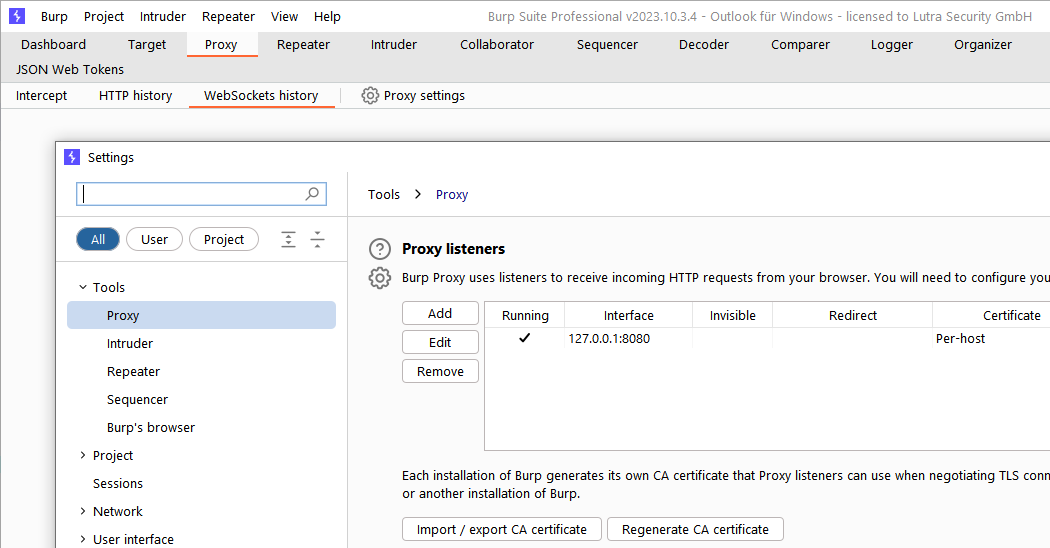This screenshot has height=548, width=1050.
Task: Click the Burp Suite logo icon in title bar
Action: 17,16
